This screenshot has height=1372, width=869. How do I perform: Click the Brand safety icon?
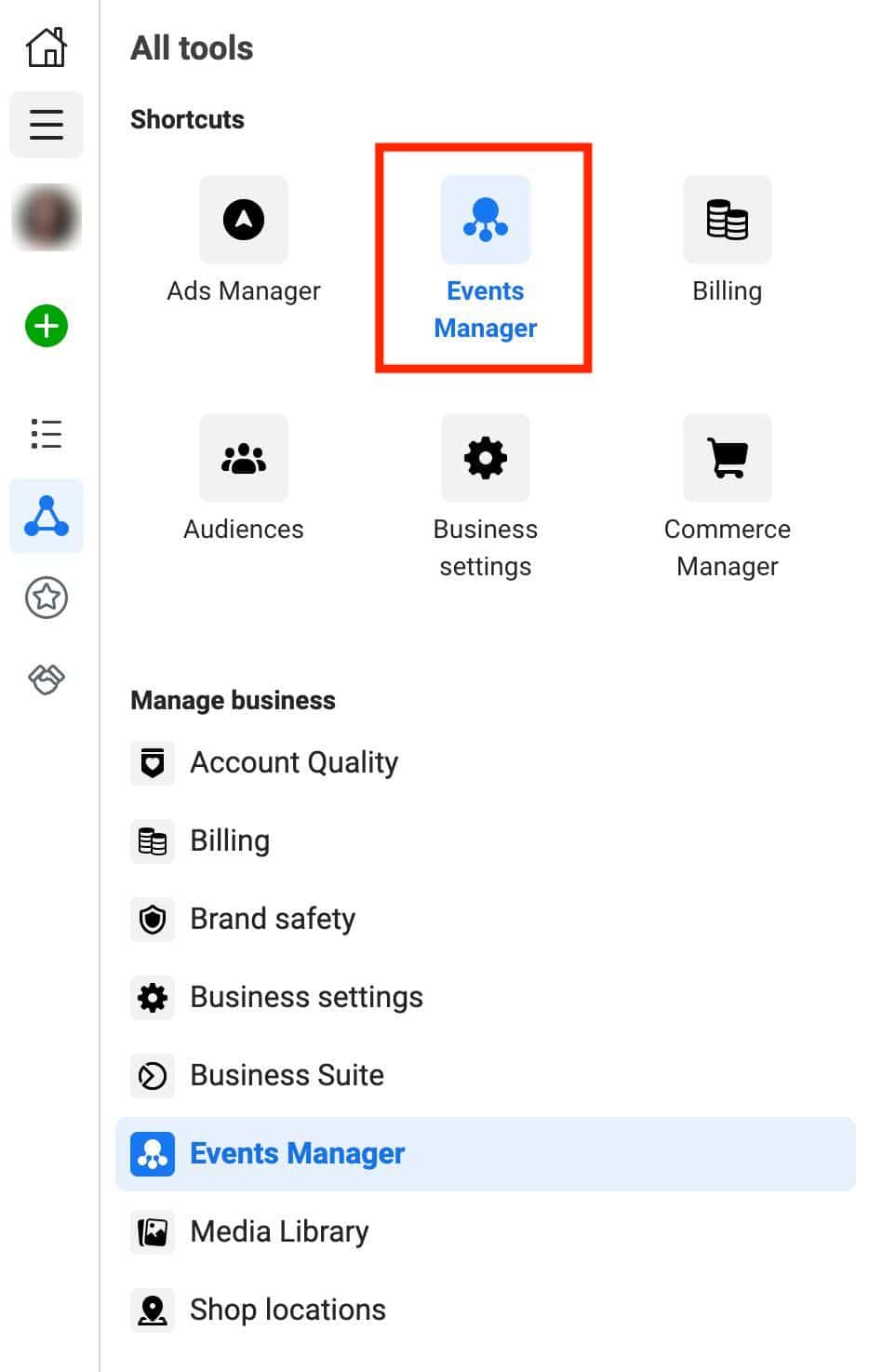pyautogui.click(x=153, y=919)
